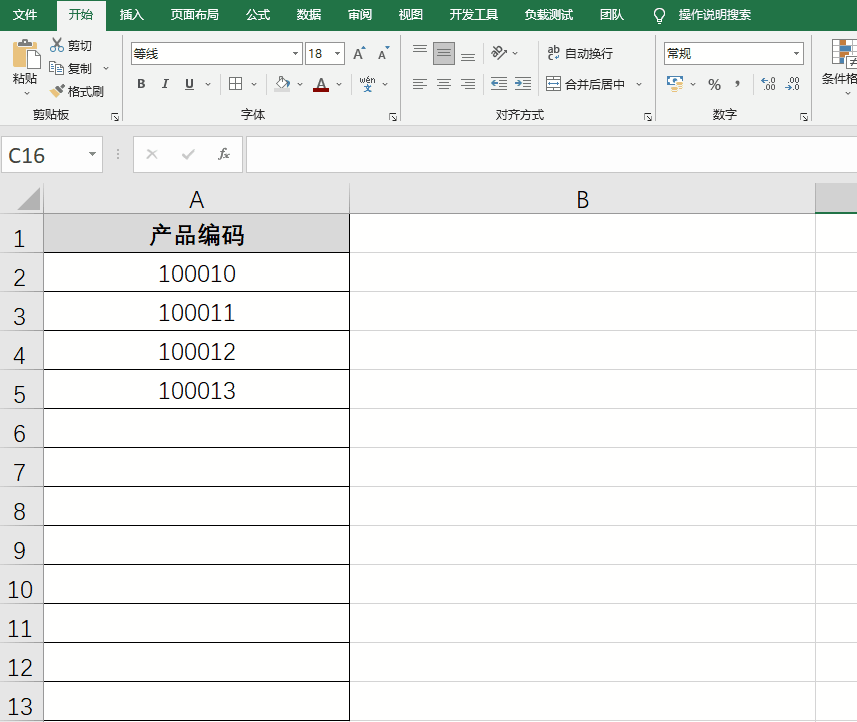Switch to the 开发工具 tab
Image resolution: width=857 pixels, height=722 pixels.
[473, 15]
